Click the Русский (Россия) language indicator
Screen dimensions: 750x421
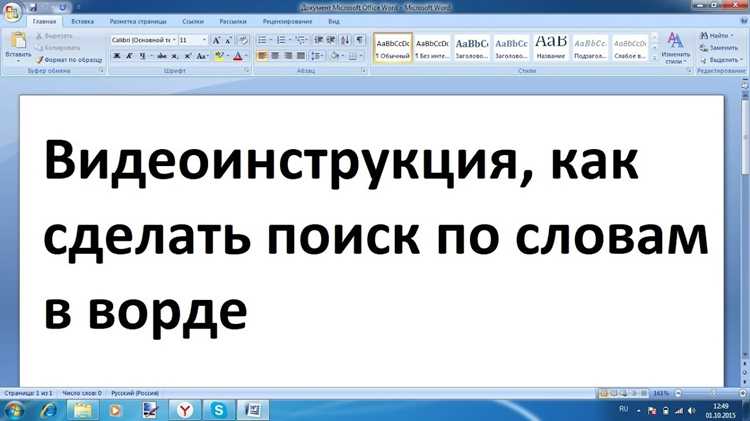click(x=135, y=393)
